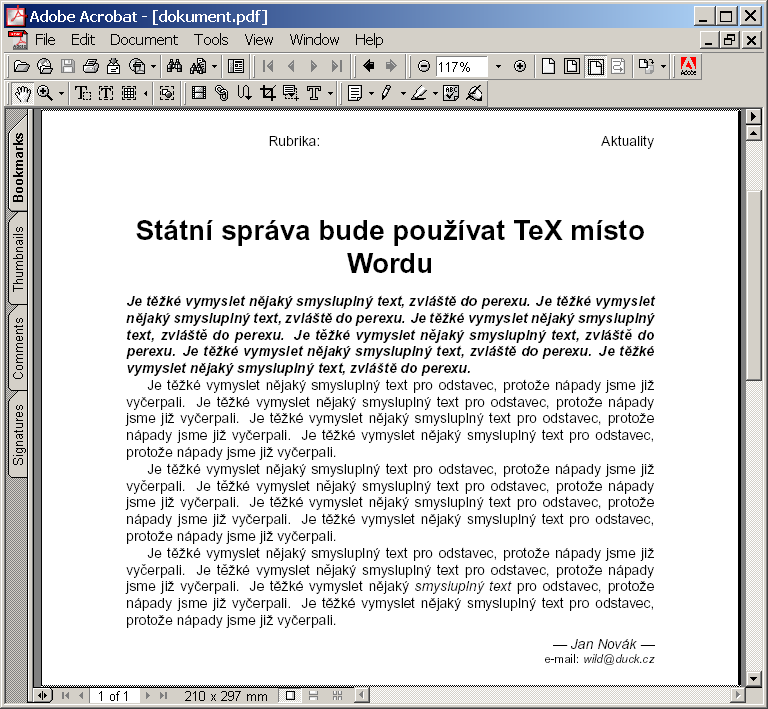Select the Pencil tool

point(386,93)
